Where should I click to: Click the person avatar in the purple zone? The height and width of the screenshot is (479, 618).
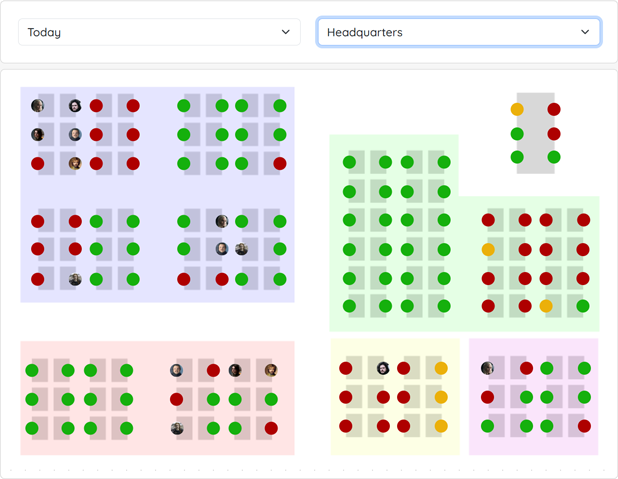tap(488, 368)
